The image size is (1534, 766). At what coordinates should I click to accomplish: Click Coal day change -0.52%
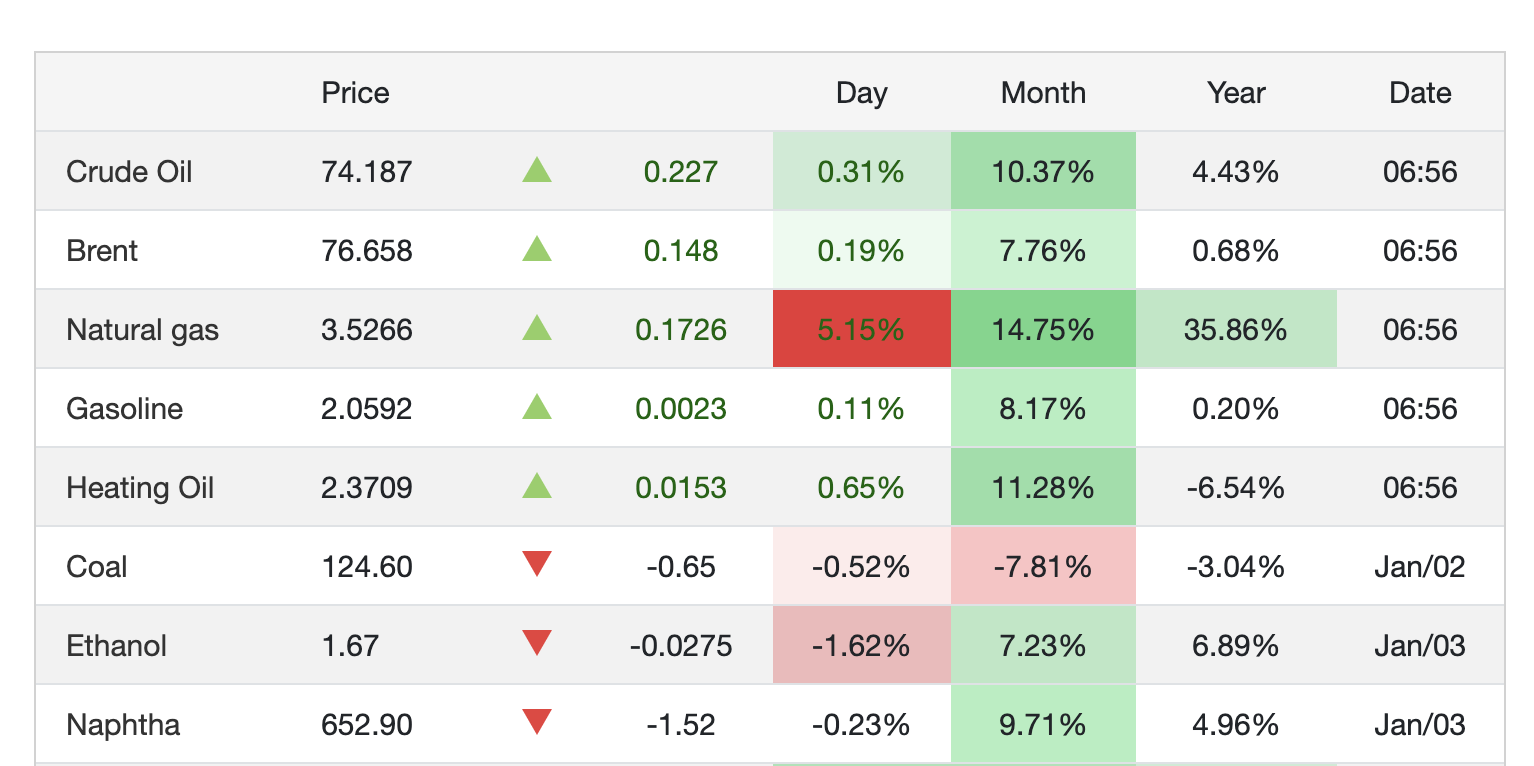click(861, 567)
